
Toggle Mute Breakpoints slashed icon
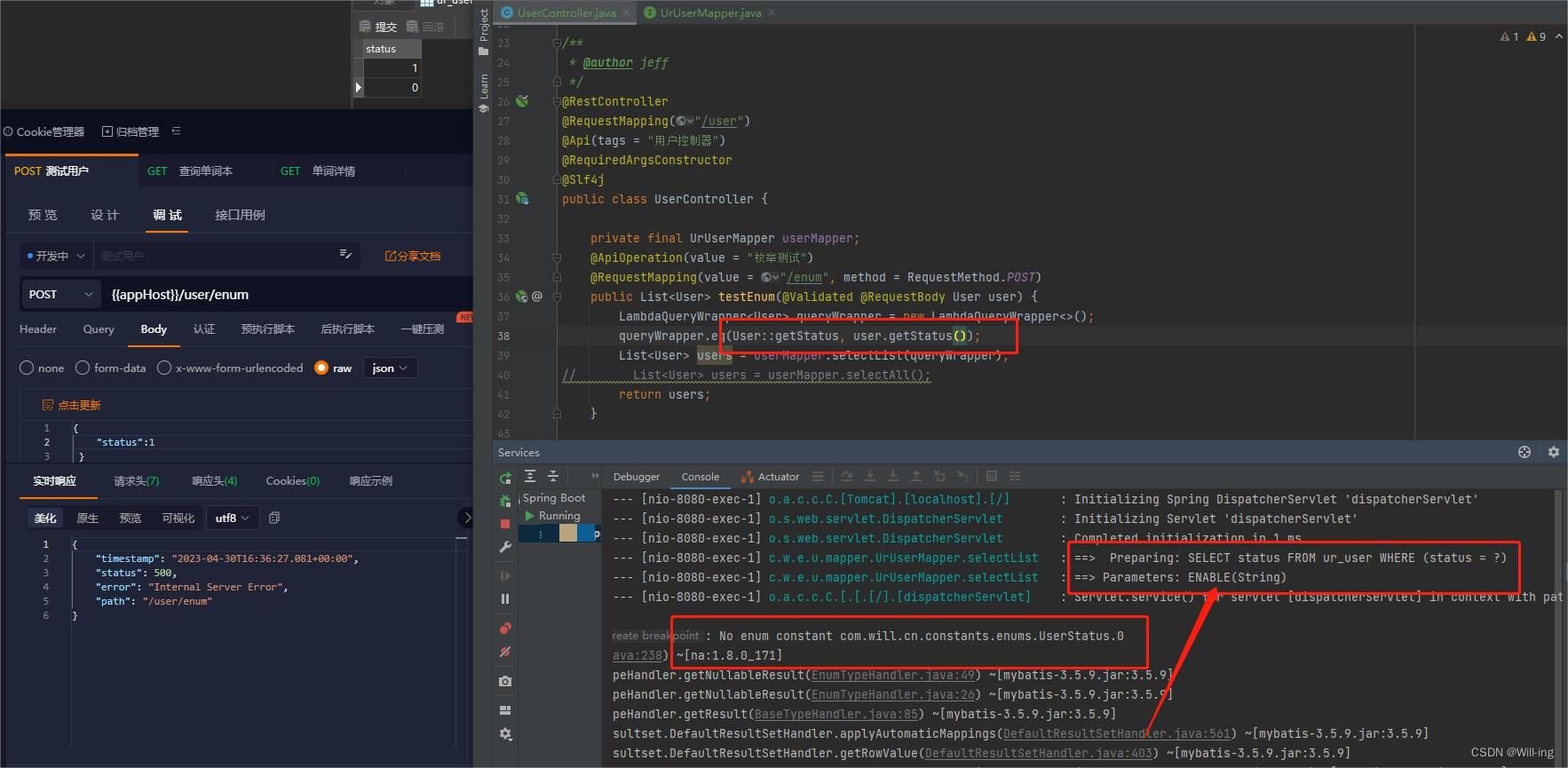505,652
